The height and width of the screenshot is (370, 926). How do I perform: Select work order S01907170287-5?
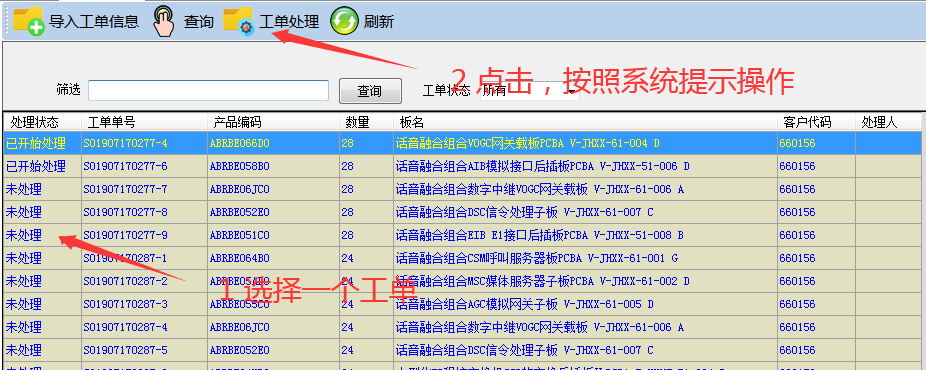coord(125,351)
